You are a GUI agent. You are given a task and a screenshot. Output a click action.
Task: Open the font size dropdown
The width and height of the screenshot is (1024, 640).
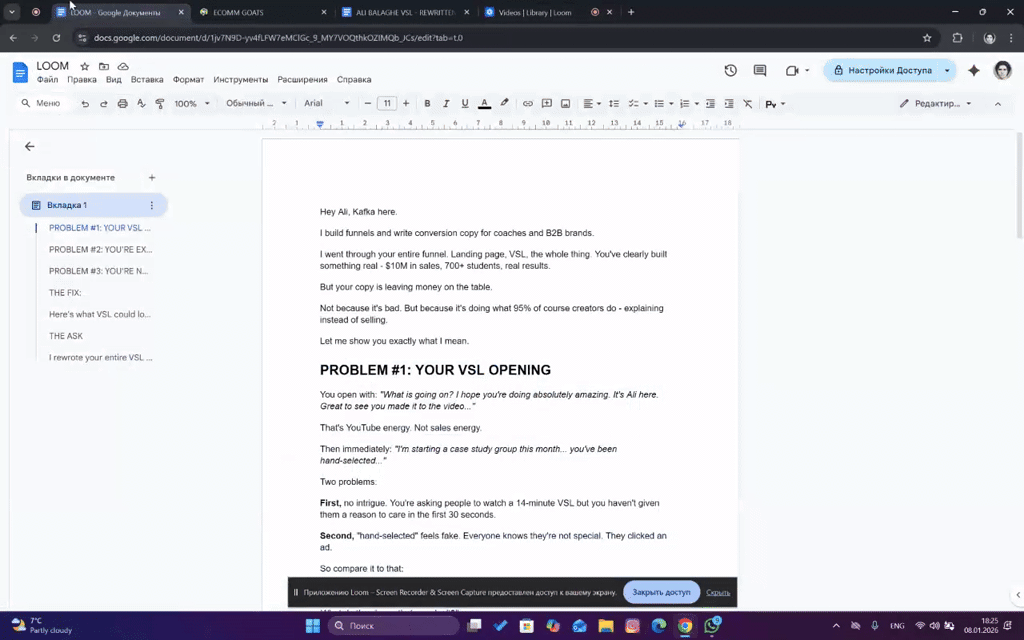[x=388, y=103]
